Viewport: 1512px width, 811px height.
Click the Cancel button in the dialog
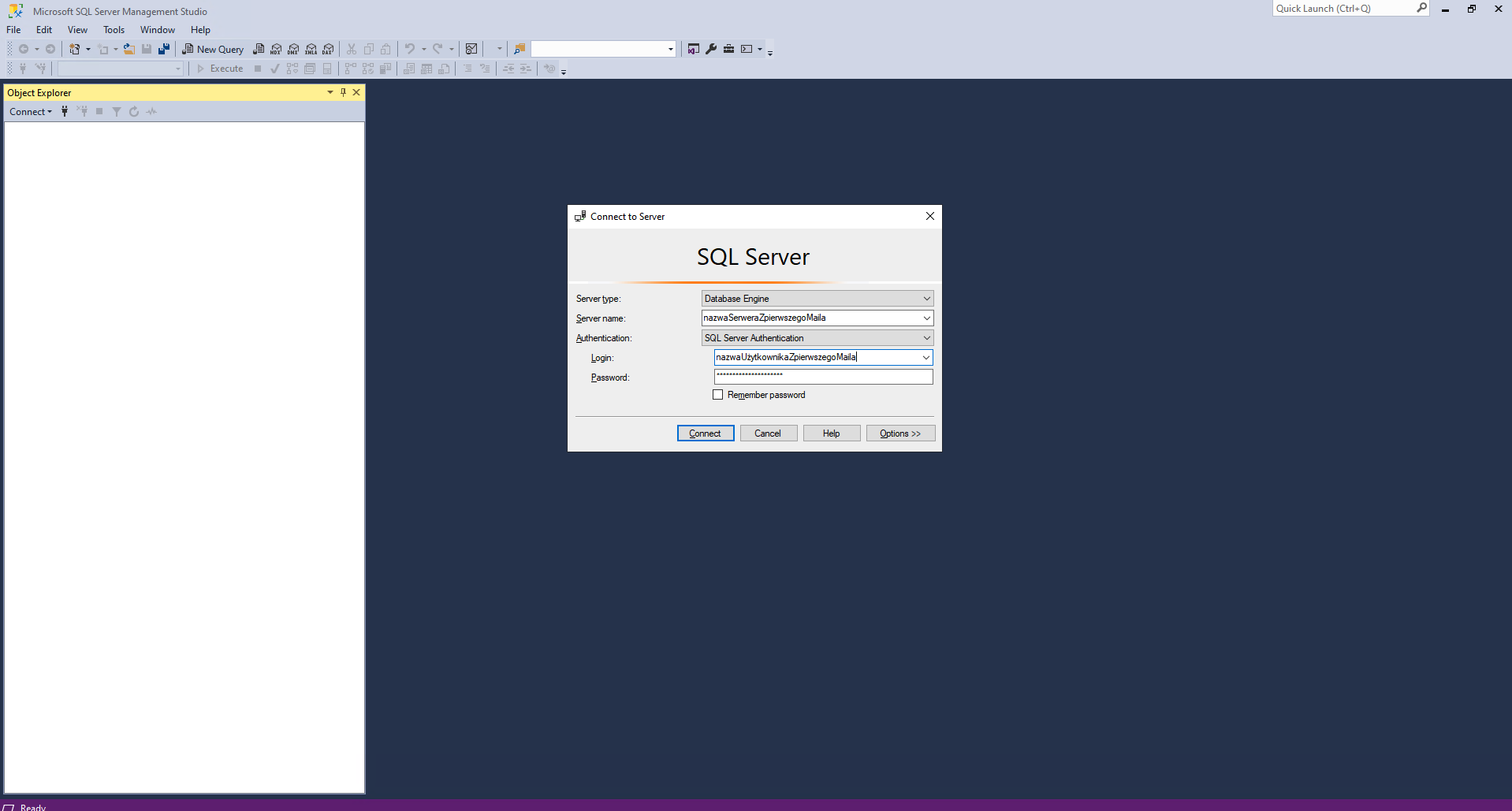tap(768, 433)
